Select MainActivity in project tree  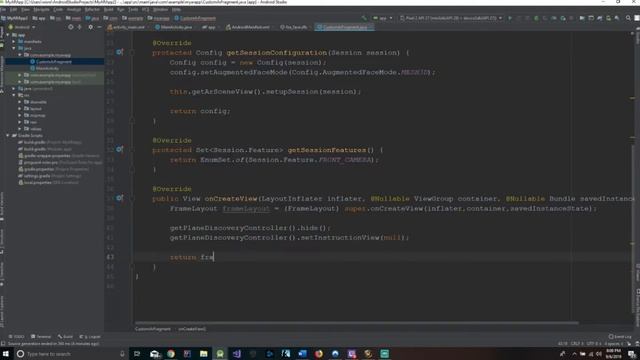pyautogui.click(x=47, y=68)
